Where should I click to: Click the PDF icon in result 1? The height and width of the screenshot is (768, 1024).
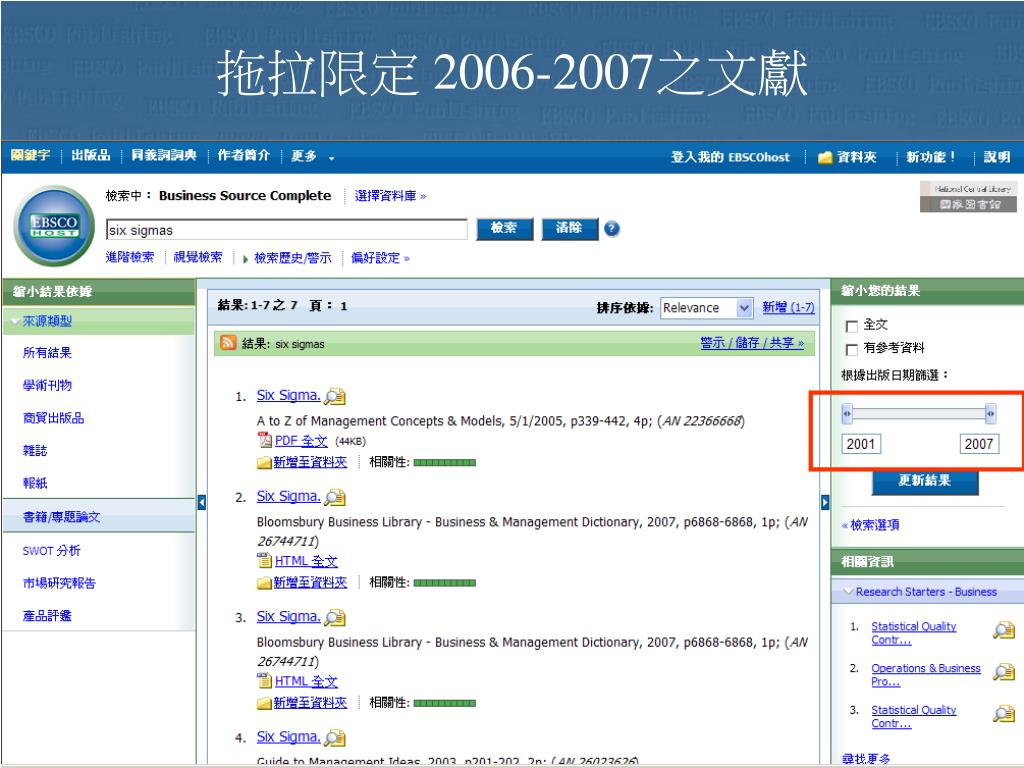coord(264,440)
